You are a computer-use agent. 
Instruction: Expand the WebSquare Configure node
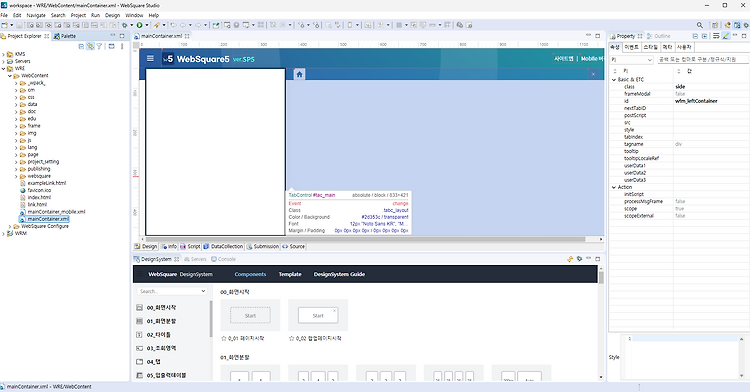coord(10,226)
